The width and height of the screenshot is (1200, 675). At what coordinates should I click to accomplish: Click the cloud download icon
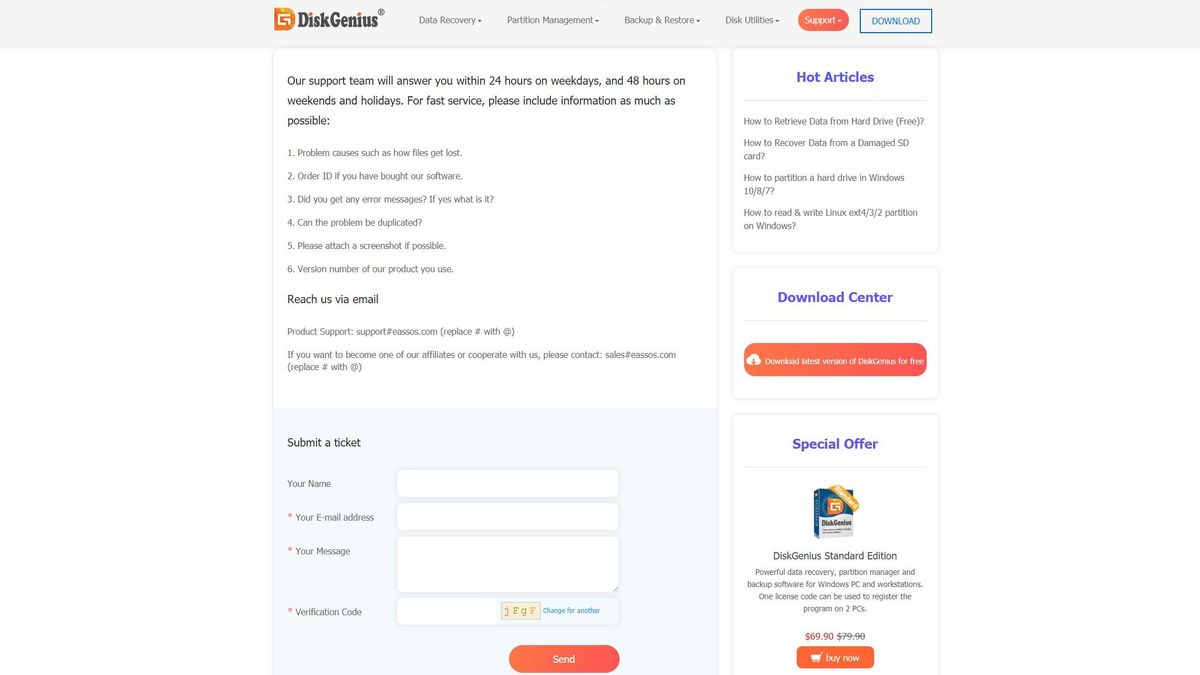pyautogui.click(x=754, y=360)
